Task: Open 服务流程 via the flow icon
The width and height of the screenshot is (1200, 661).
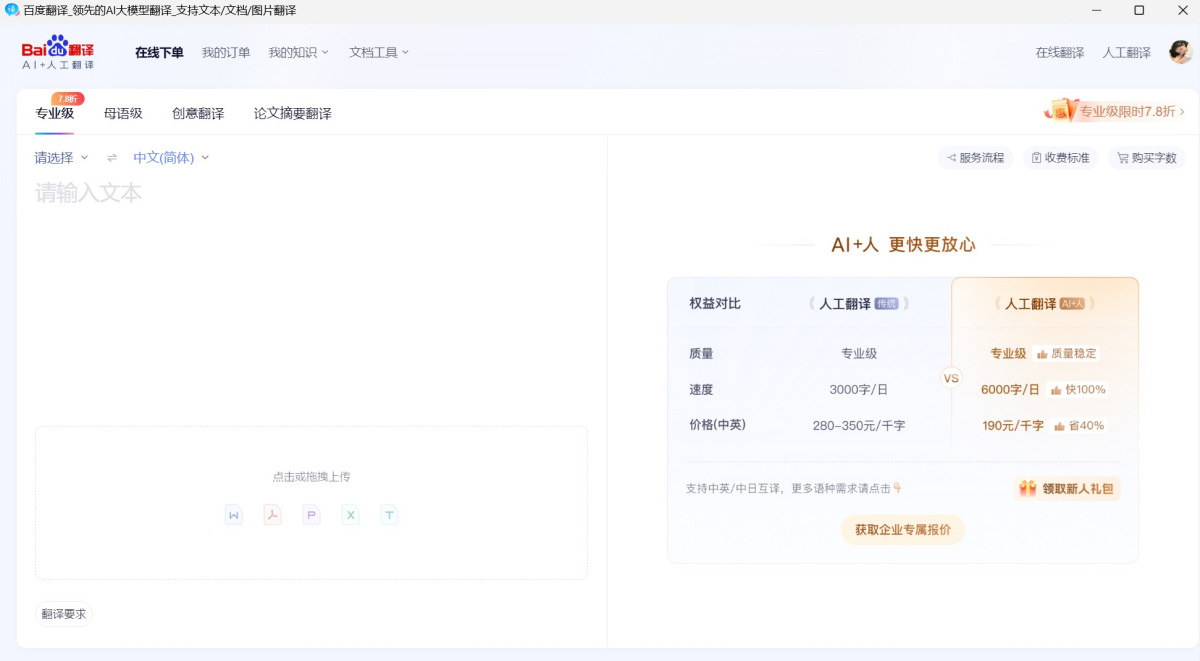Action: (x=975, y=157)
